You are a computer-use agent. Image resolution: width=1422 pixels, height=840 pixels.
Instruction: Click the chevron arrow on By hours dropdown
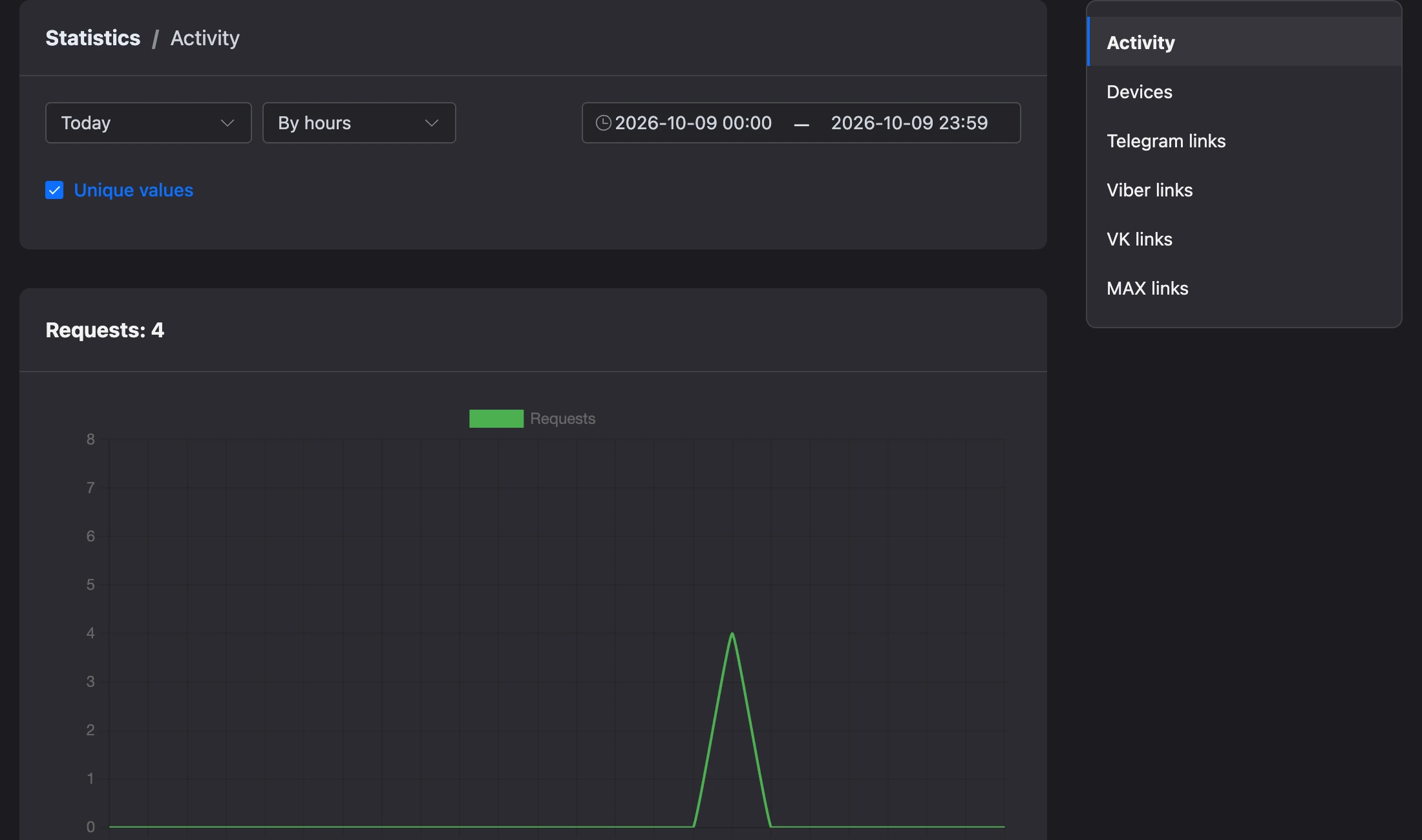point(432,123)
